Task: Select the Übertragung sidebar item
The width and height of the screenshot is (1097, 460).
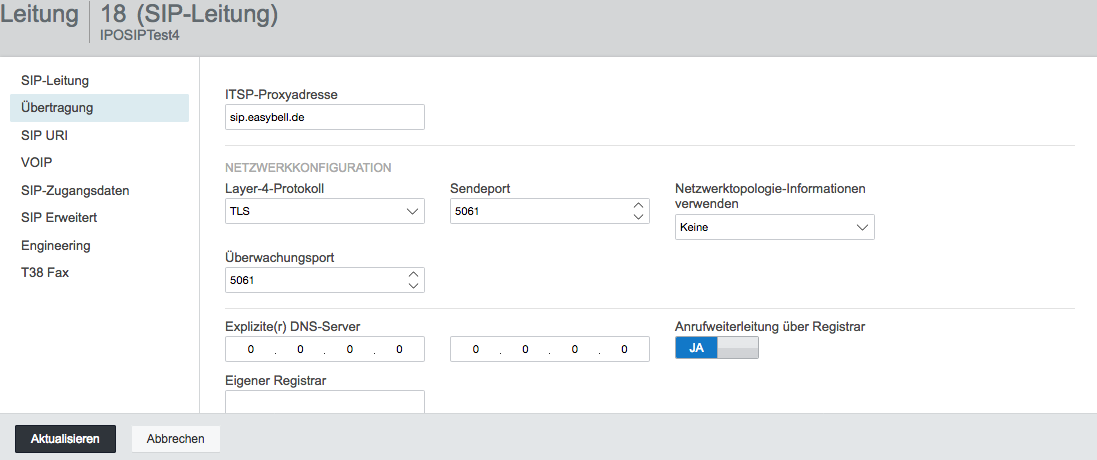Action: [99, 108]
